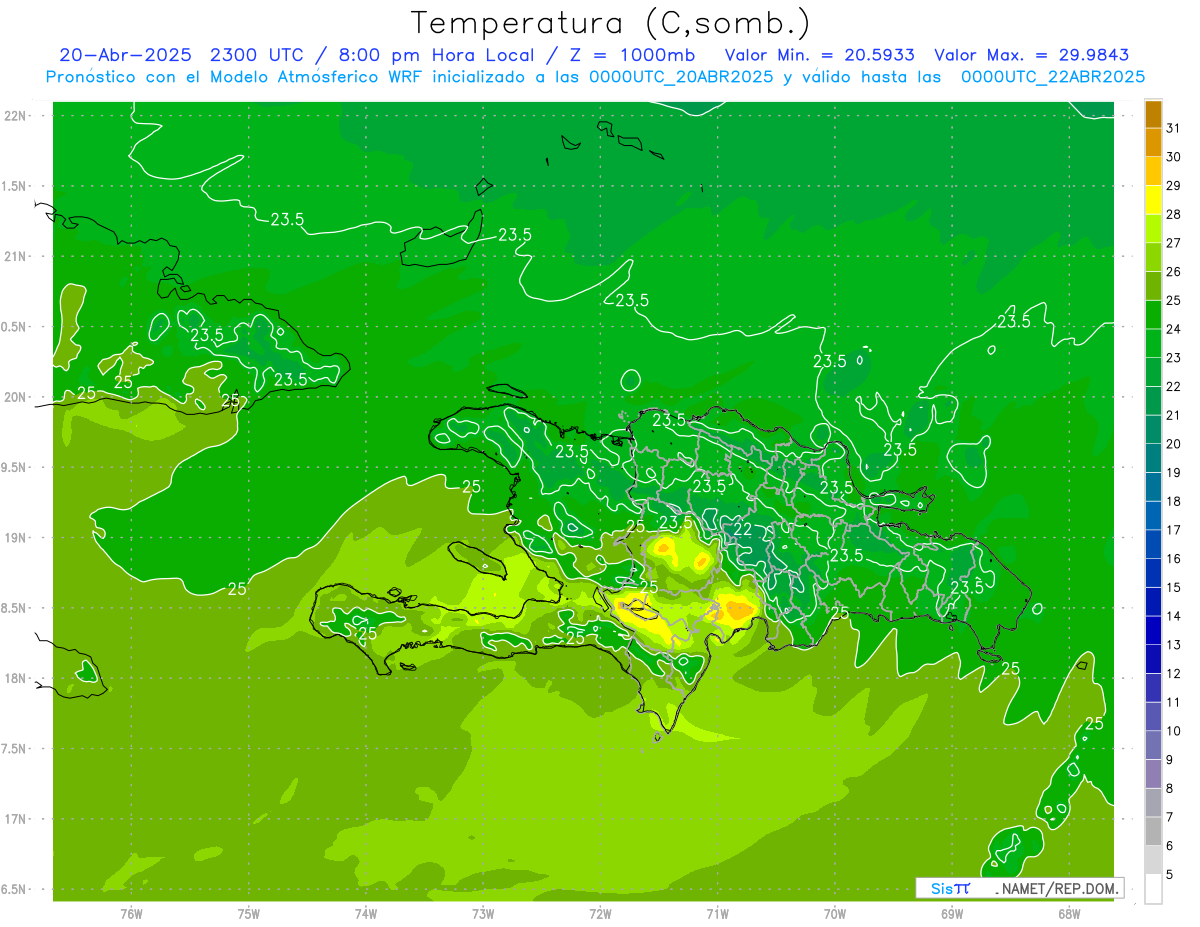Viewport: 1200px width, 927px height.
Task: Click the "70W" longitude axis label
Action: point(834,913)
